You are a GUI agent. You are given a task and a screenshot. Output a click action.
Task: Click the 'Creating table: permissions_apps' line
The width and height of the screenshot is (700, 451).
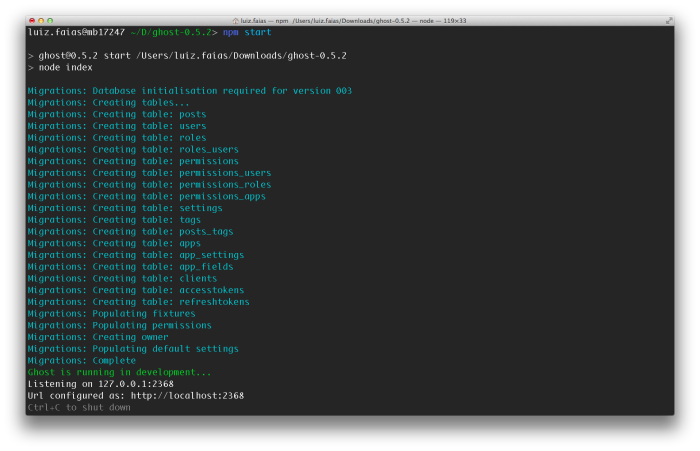[146, 196]
